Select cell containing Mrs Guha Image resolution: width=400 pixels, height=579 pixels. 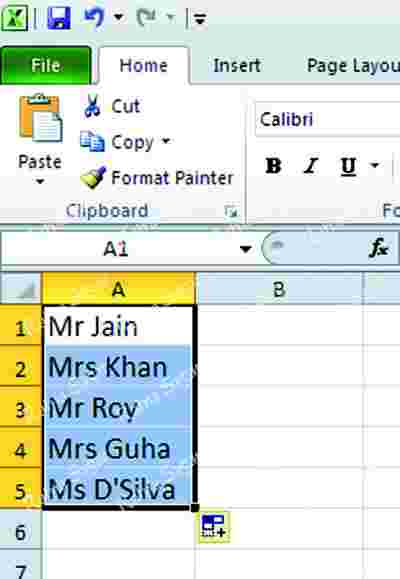(118, 448)
